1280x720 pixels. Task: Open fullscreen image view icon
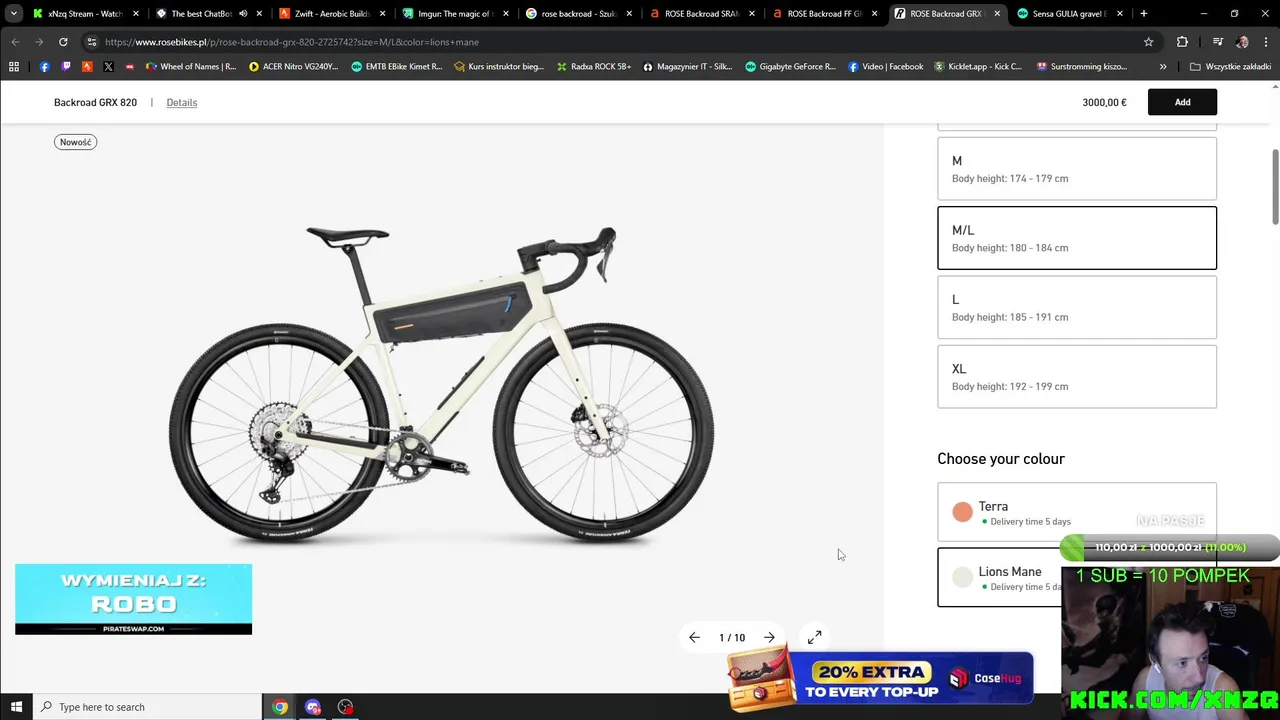point(814,637)
